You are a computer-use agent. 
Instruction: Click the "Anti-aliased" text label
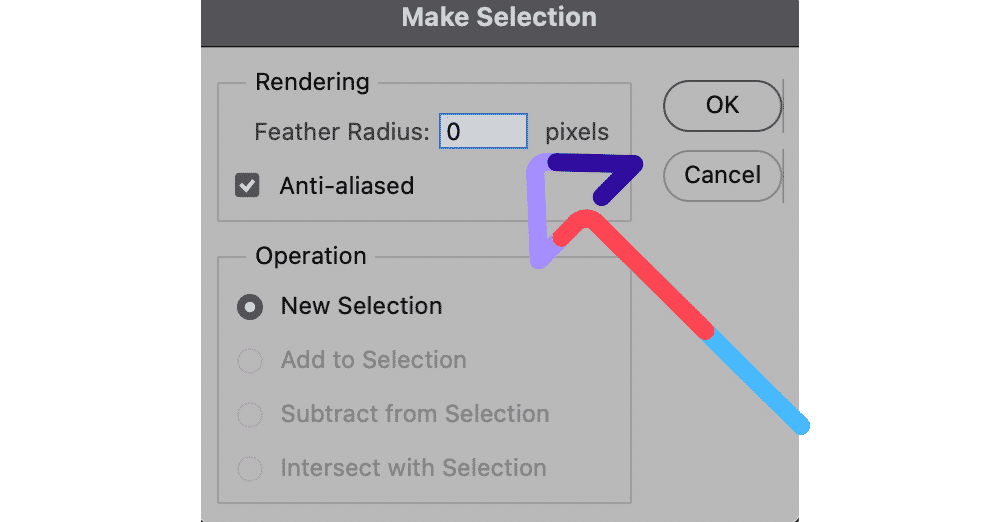point(346,186)
